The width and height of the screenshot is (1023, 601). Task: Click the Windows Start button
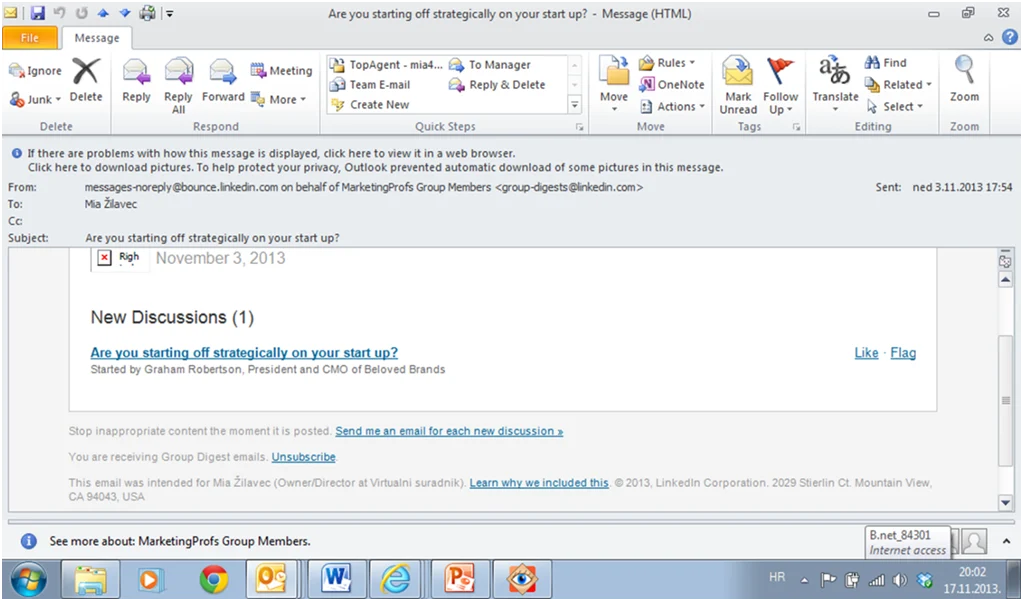(x=28, y=579)
